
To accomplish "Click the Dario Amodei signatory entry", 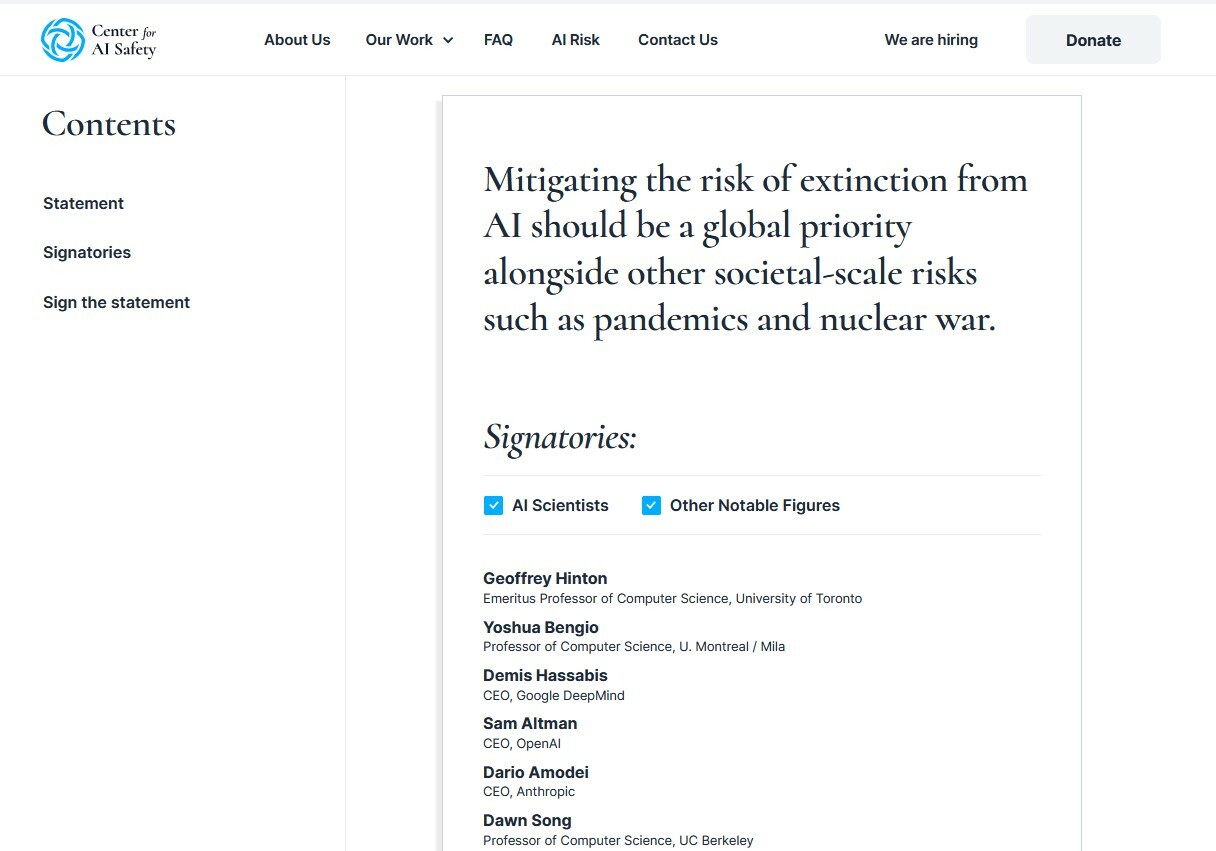I will [x=535, y=772].
